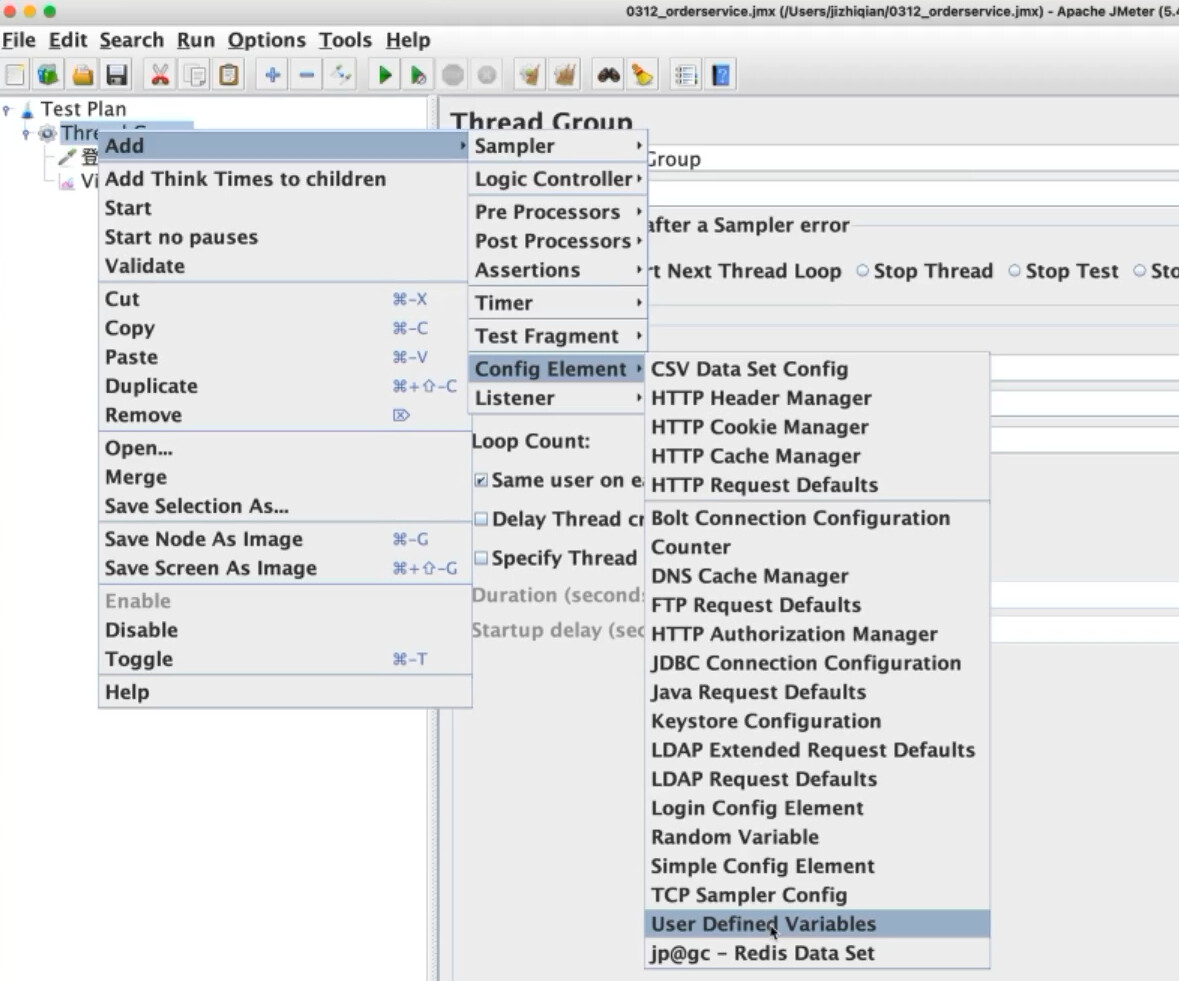Click the Paste clipboard toolbar icon
This screenshot has height=981, width=1179.
[229, 75]
